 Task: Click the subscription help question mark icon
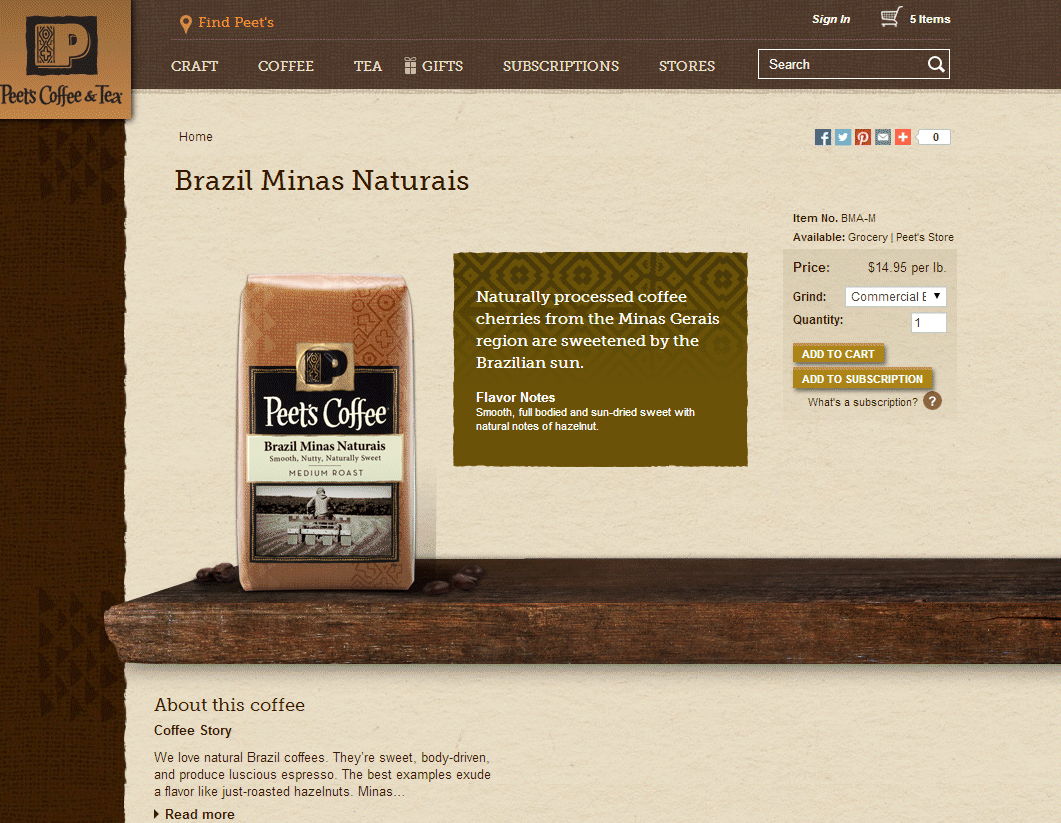pos(932,401)
